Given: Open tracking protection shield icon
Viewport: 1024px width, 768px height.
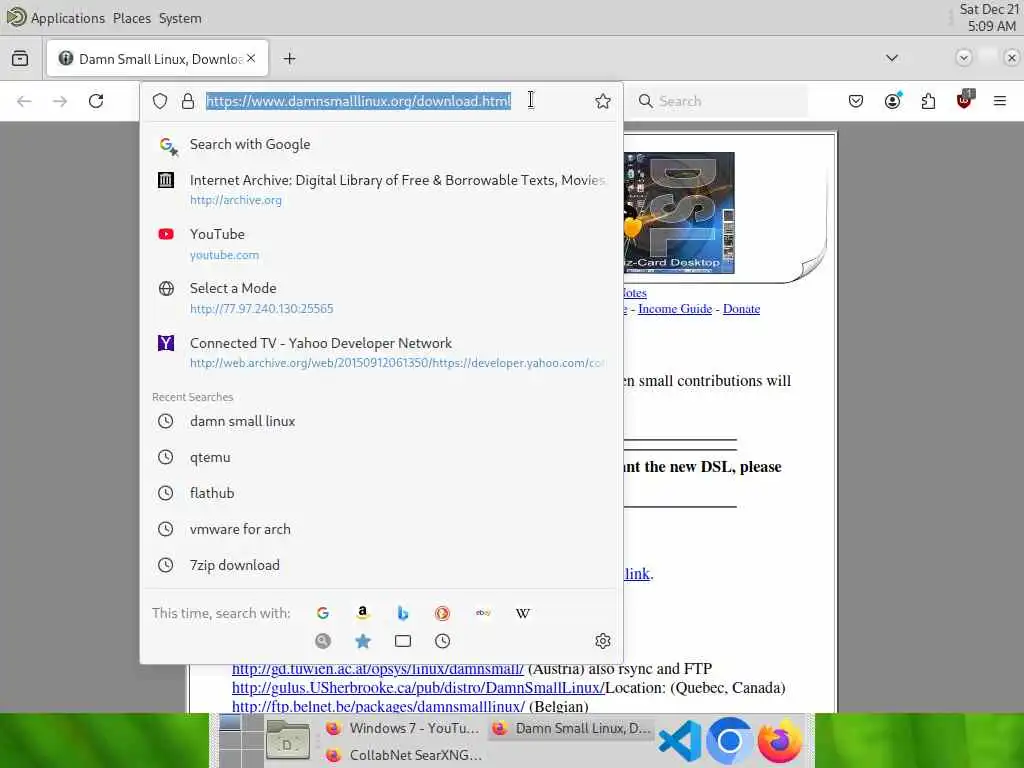Looking at the screenshot, I should [160, 101].
